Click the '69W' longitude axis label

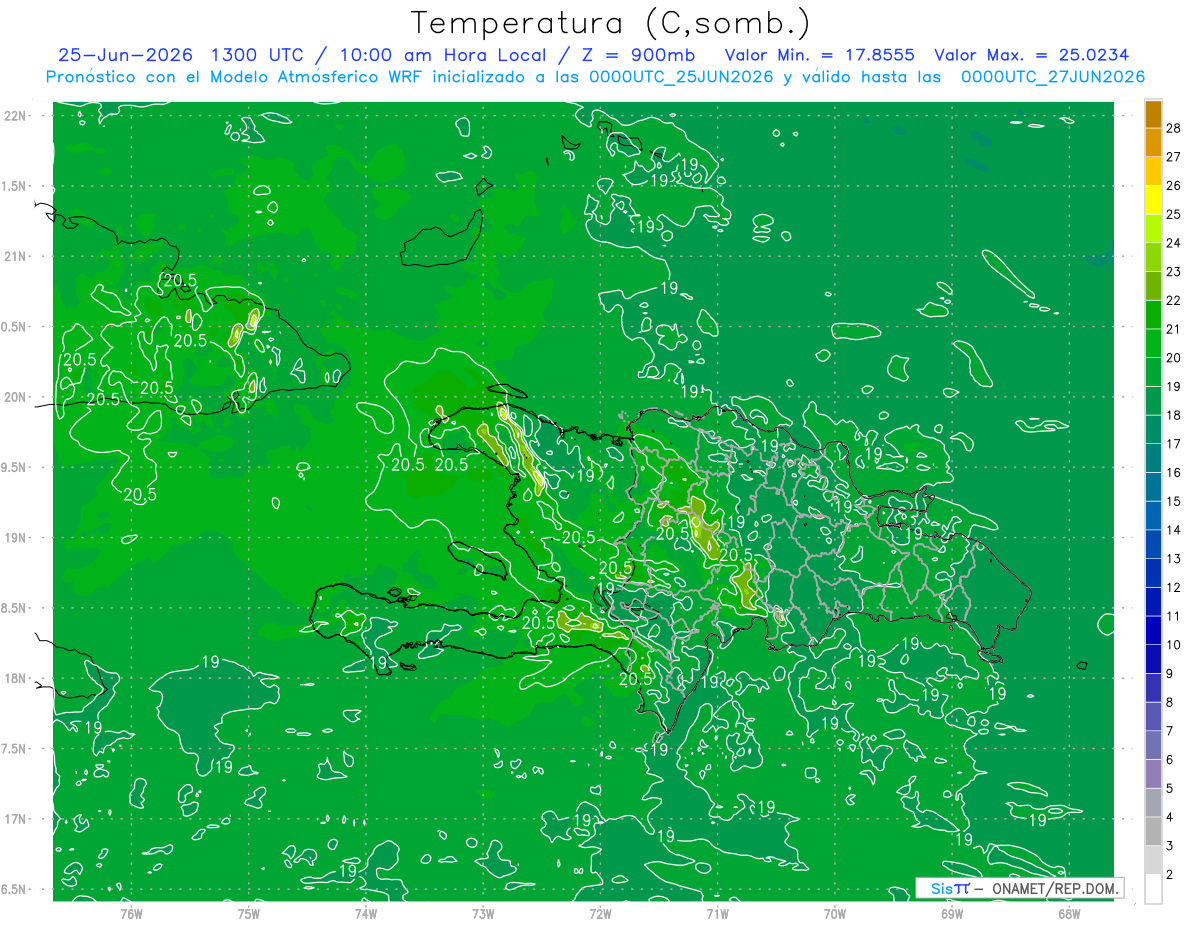952,913
